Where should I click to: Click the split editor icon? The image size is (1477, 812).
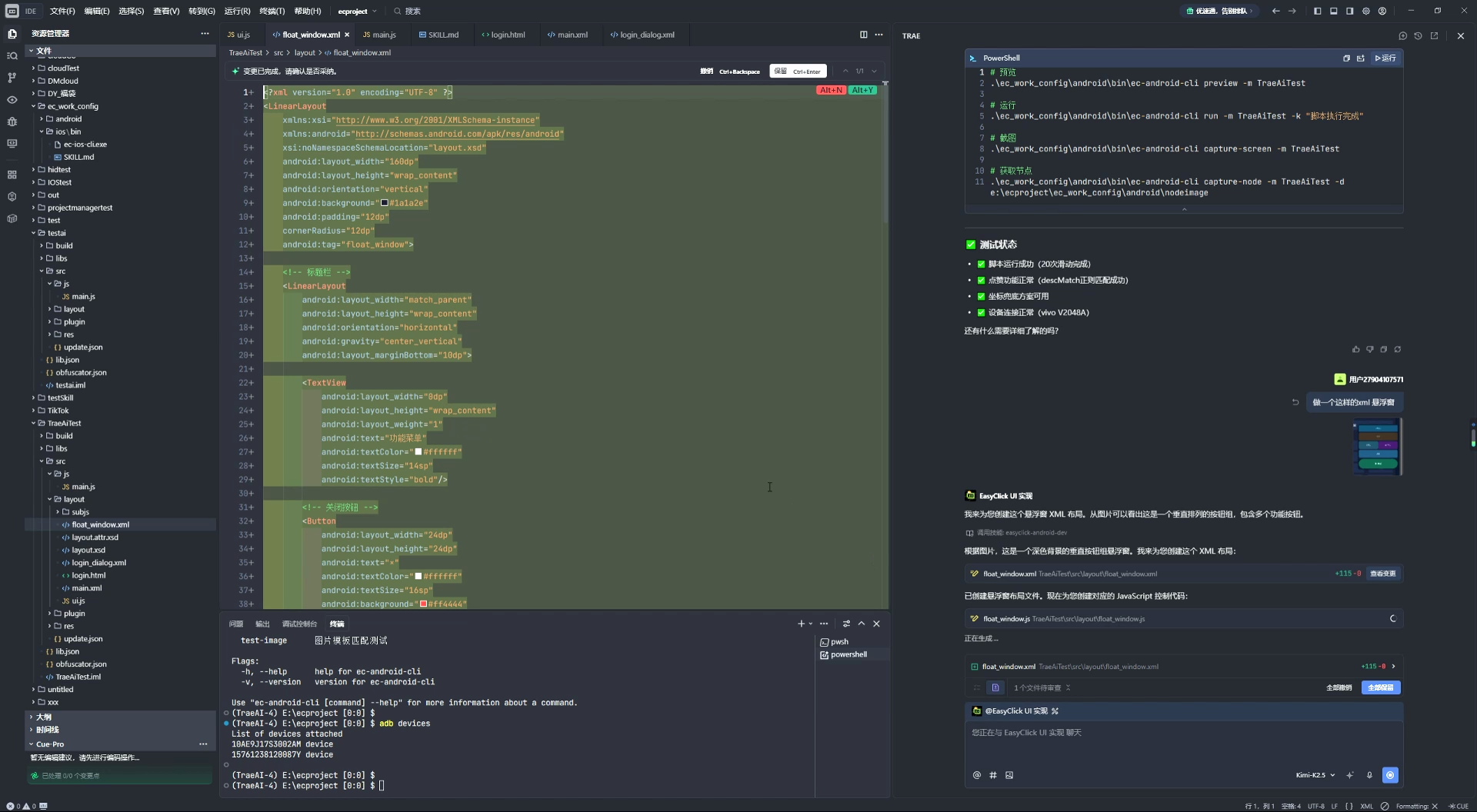[863, 35]
